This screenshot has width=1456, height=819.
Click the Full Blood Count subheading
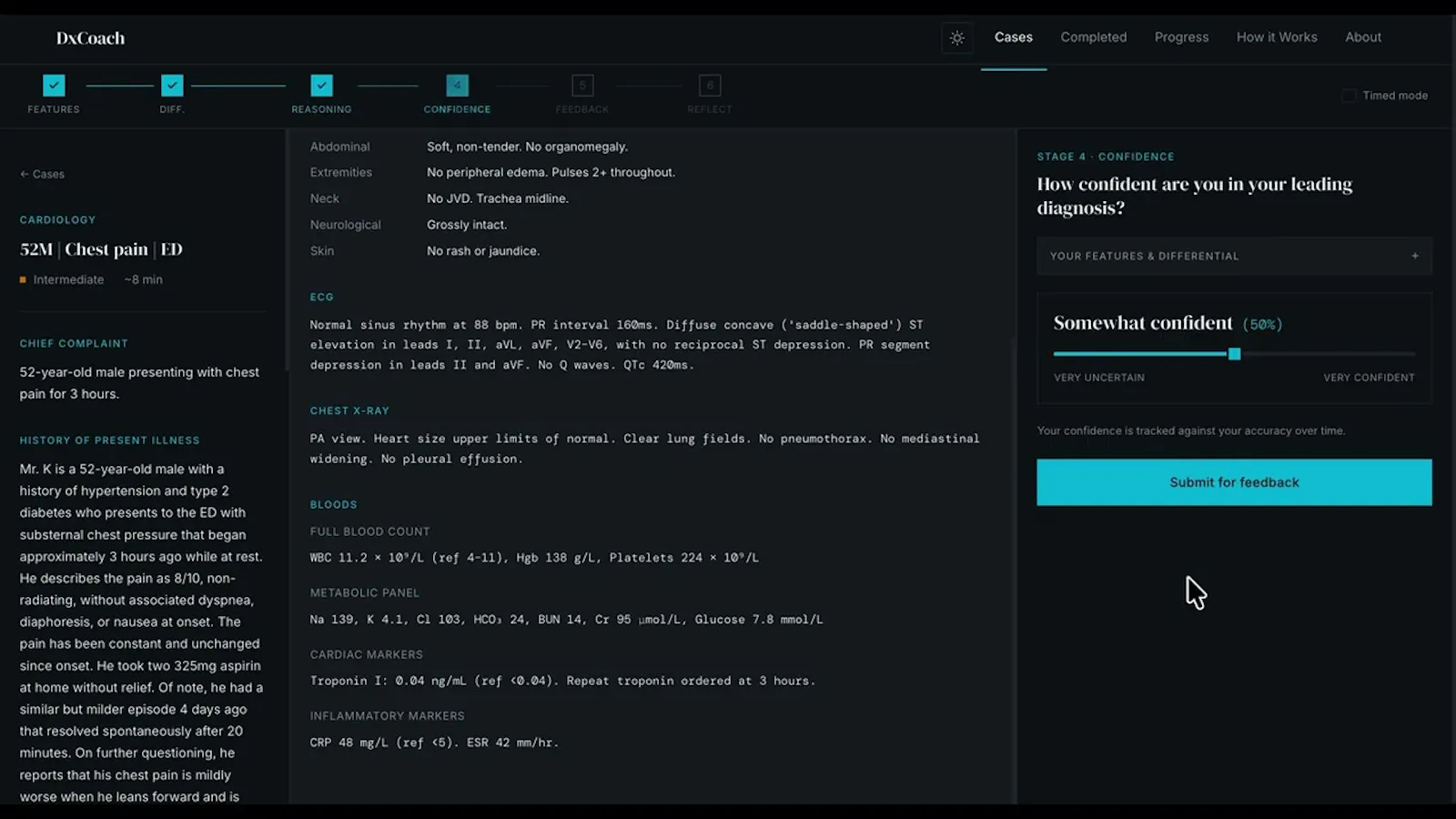click(x=369, y=531)
